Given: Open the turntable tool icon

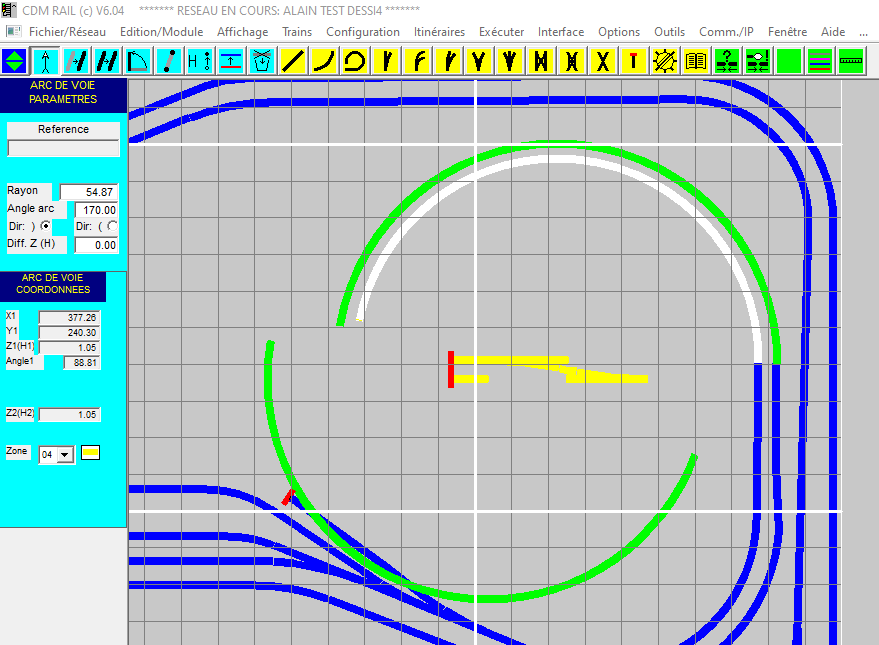Looking at the screenshot, I should (665, 61).
